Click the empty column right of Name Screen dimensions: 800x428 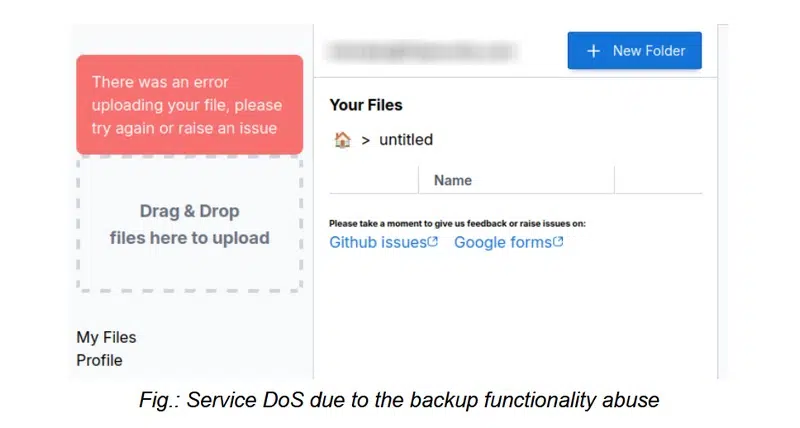(658, 180)
